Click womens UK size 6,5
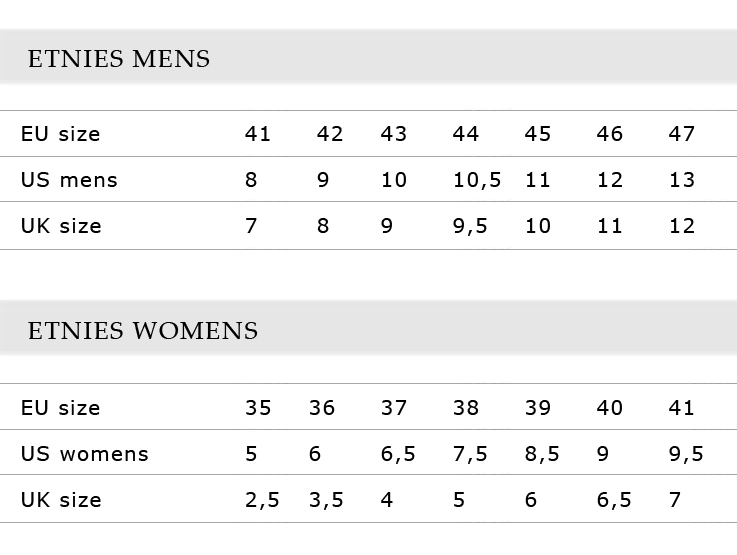The height and width of the screenshot is (555, 737). pyautogui.click(x=614, y=500)
